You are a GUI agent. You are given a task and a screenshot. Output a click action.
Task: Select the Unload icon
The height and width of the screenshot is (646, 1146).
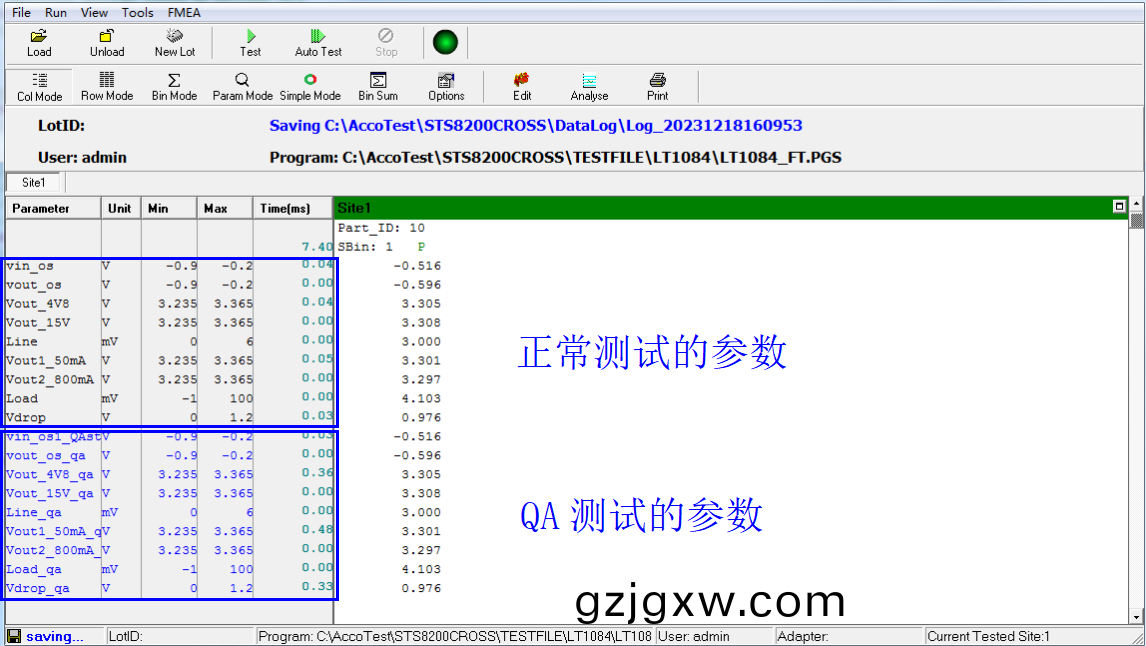pos(105,42)
